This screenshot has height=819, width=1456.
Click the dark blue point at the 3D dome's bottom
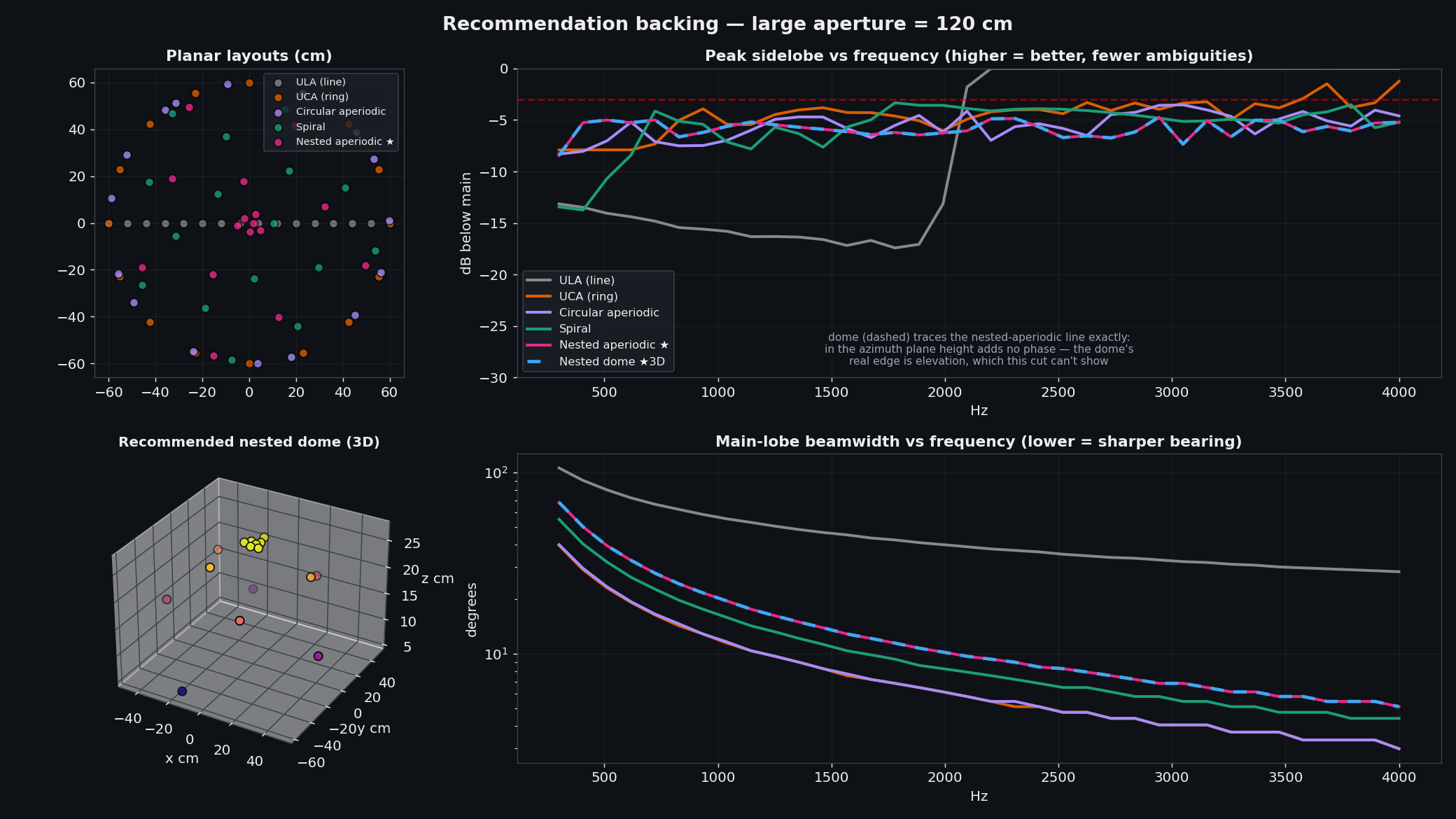[182, 691]
